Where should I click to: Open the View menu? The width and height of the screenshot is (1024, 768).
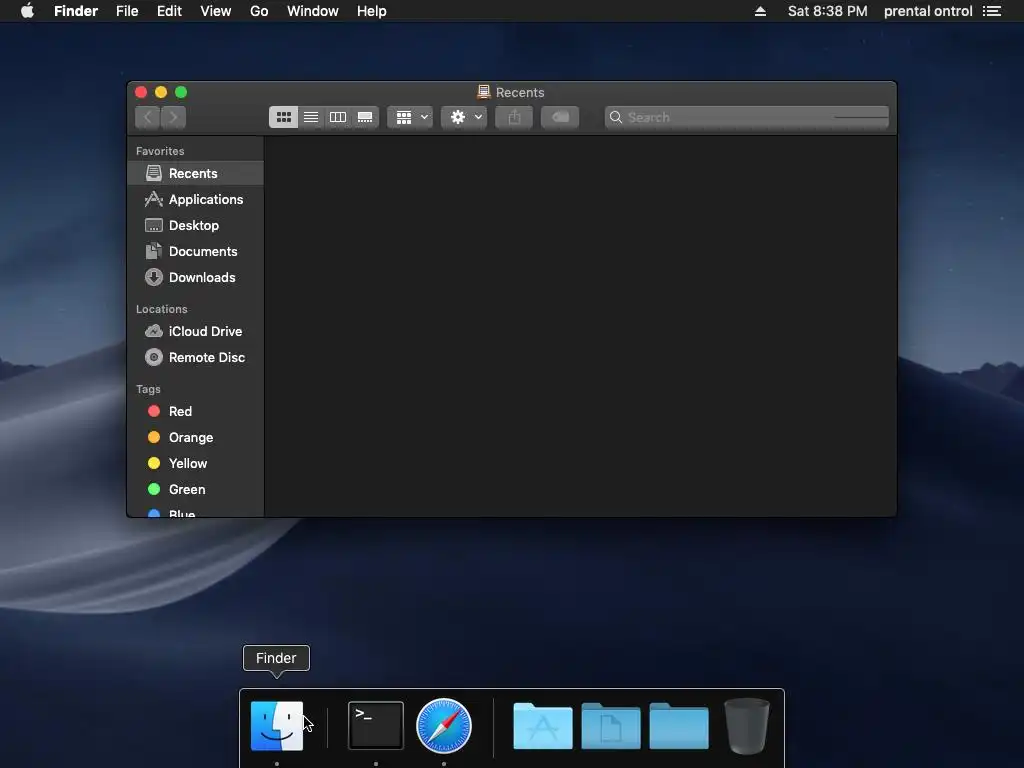tap(216, 11)
